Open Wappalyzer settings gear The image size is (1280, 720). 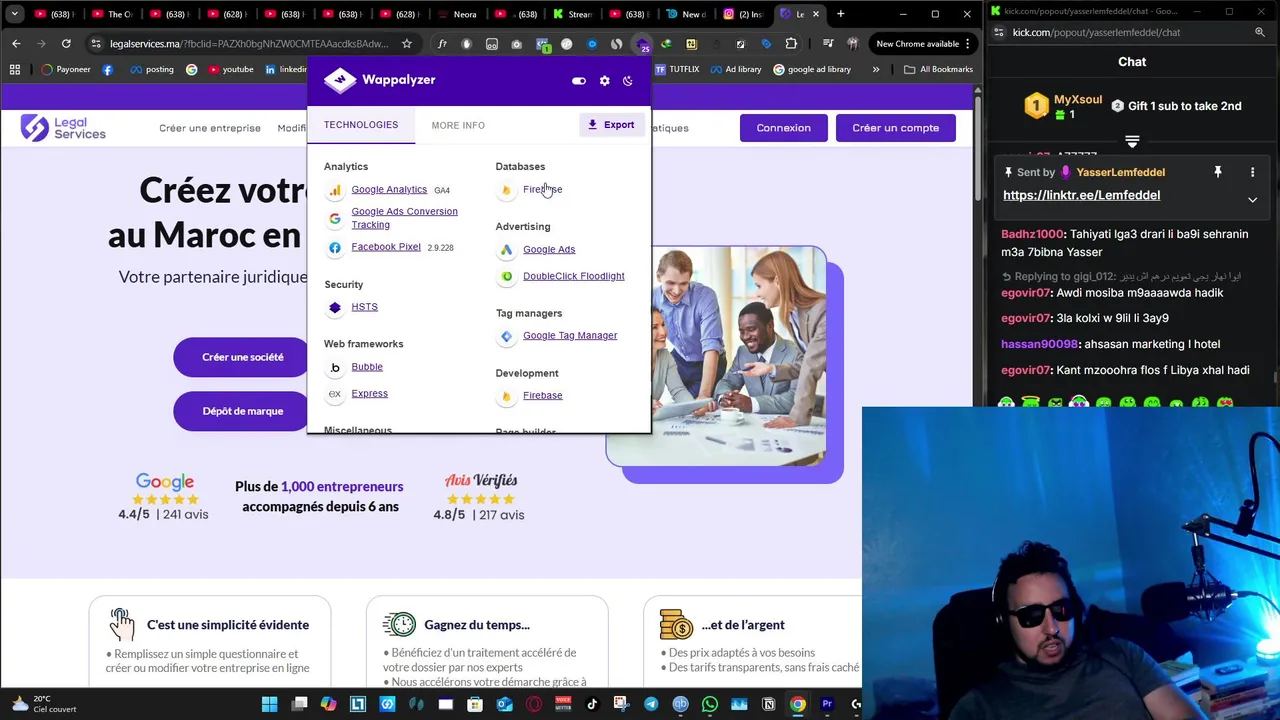tap(604, 81)
